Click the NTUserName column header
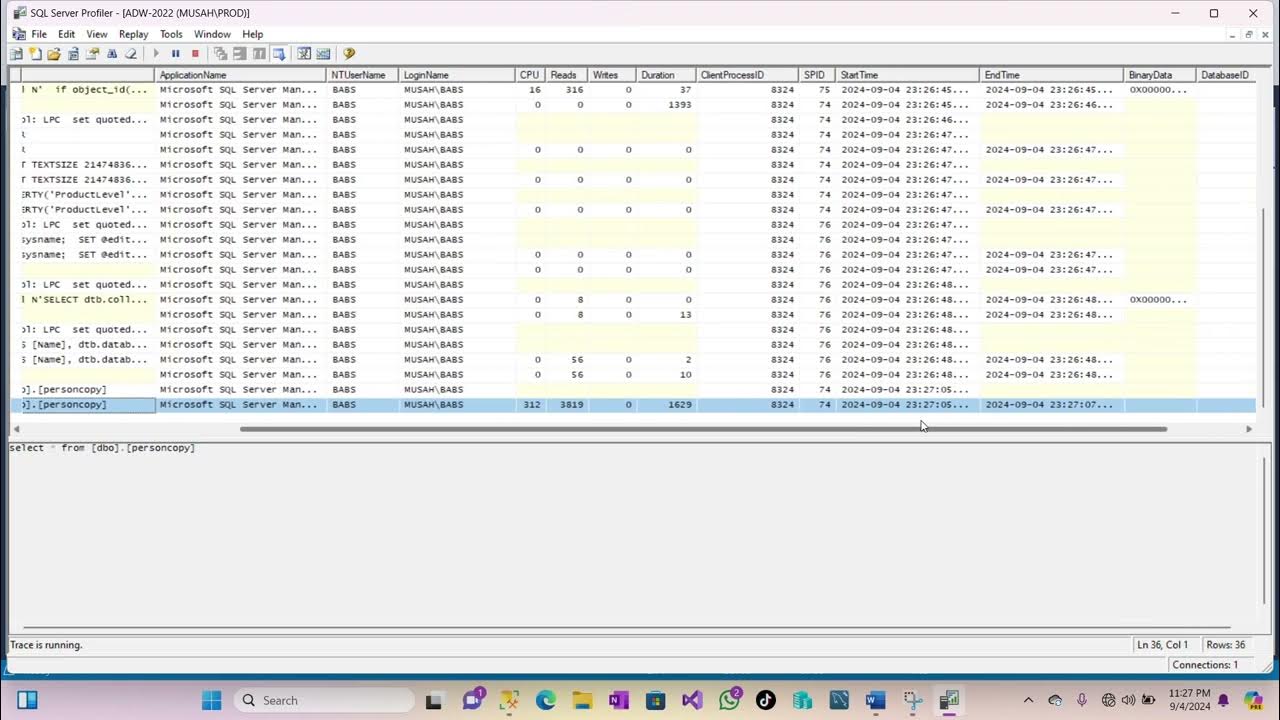 (x=363, y=75)
